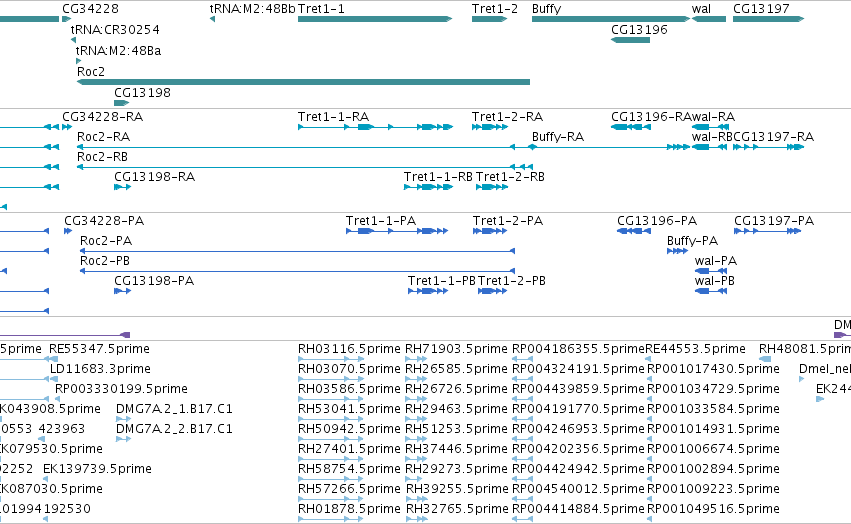Click EST RP003330199.5prime
The width and height of the screenshot is (851, 524).
pos(122,389)
